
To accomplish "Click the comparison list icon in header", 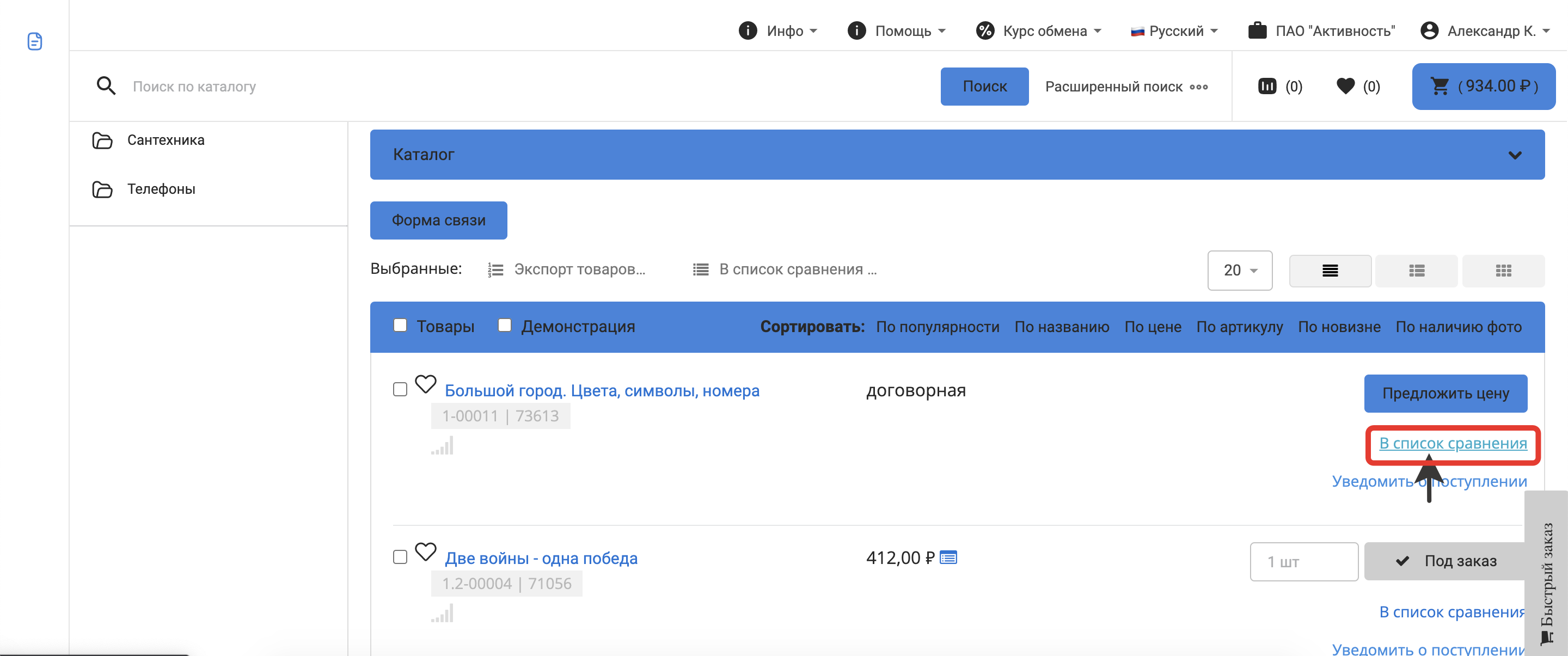I will click(x=1267, y=87).
